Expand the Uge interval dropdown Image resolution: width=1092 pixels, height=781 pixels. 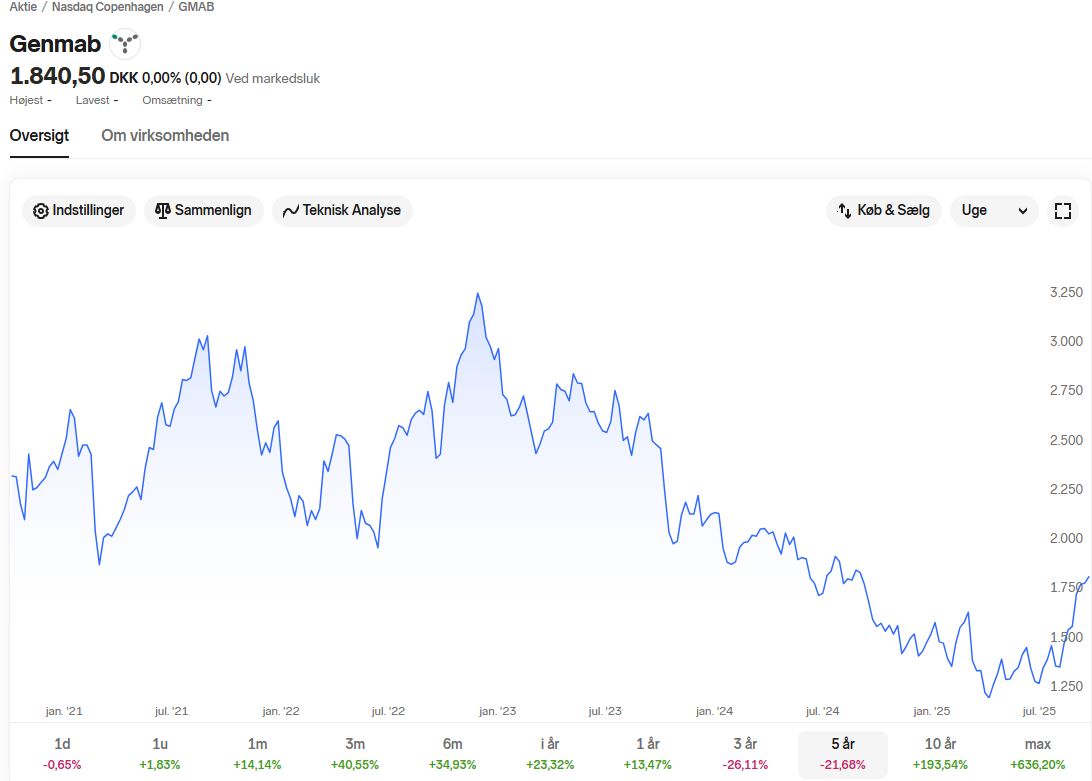pos(994,210)
